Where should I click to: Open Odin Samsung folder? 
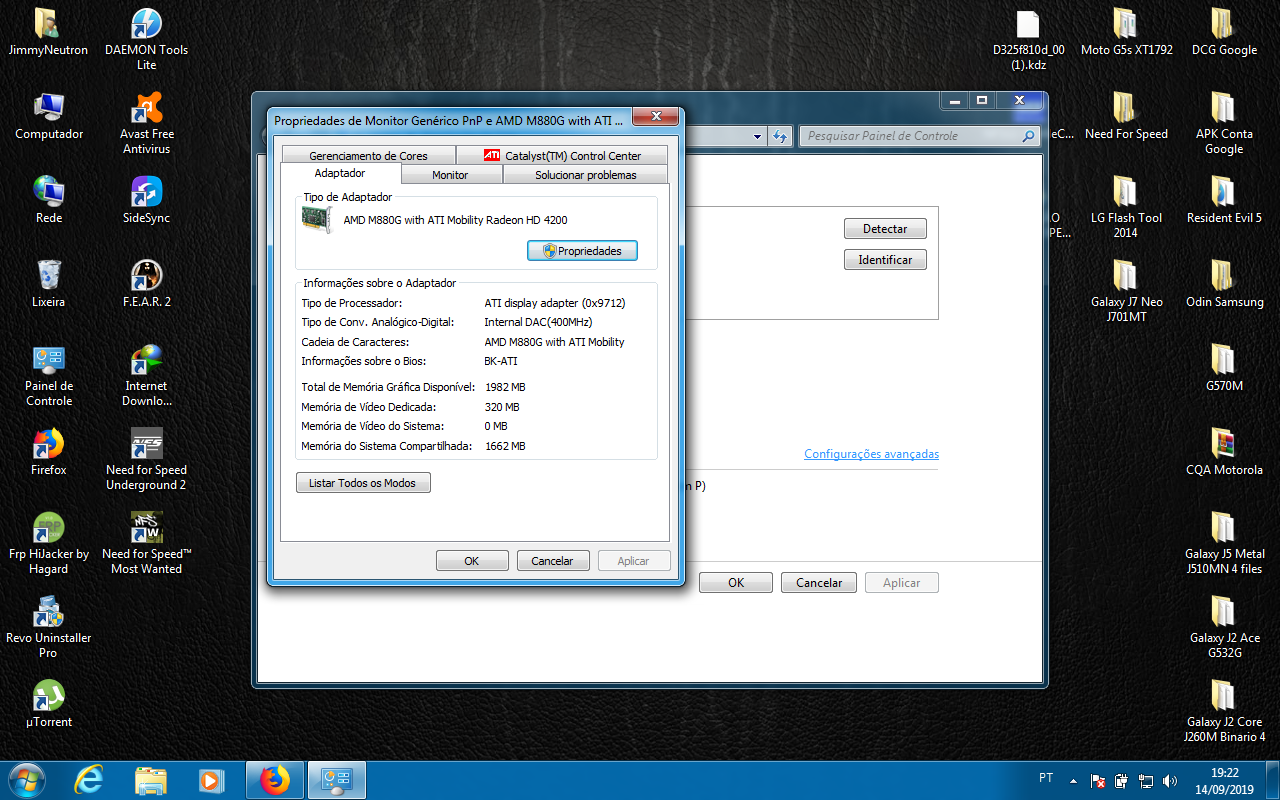pyautogui.click(x=1224, y=284)
